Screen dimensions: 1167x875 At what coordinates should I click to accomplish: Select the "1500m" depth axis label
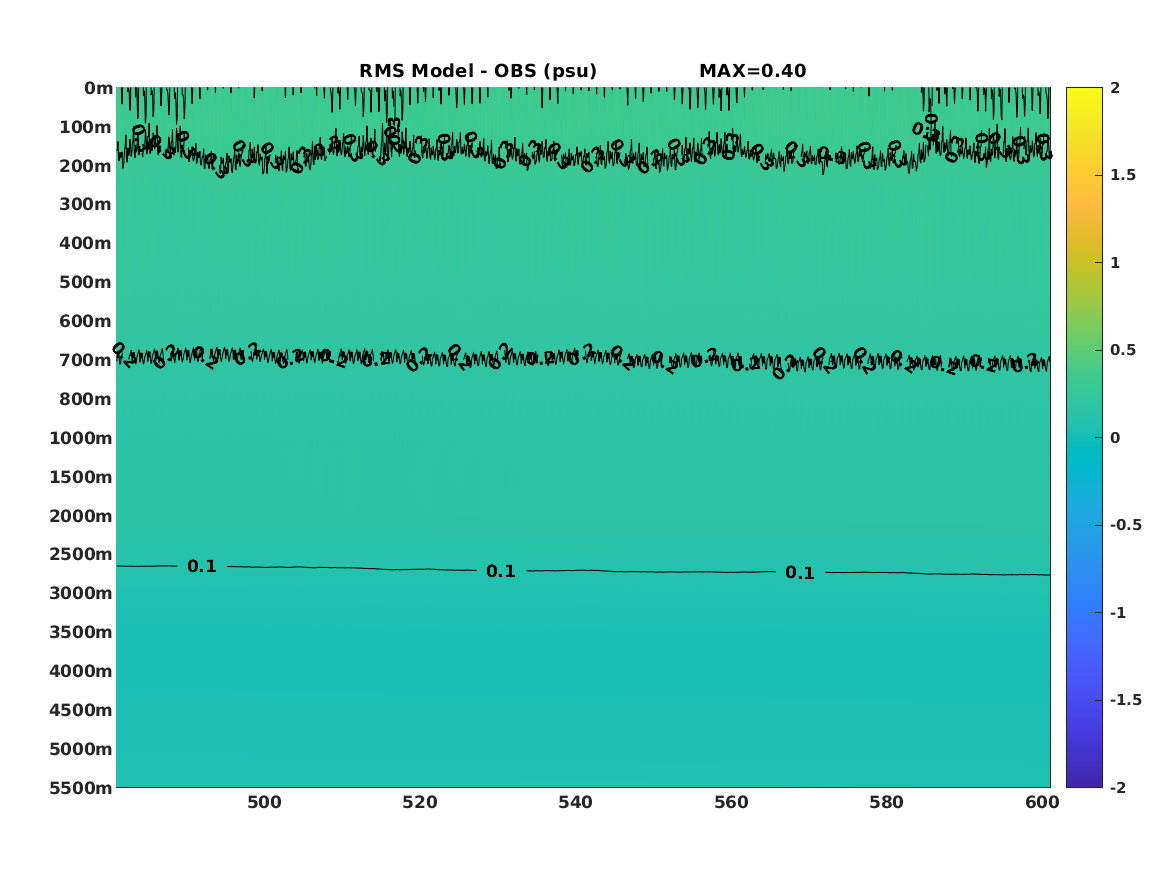coord(81,477)
